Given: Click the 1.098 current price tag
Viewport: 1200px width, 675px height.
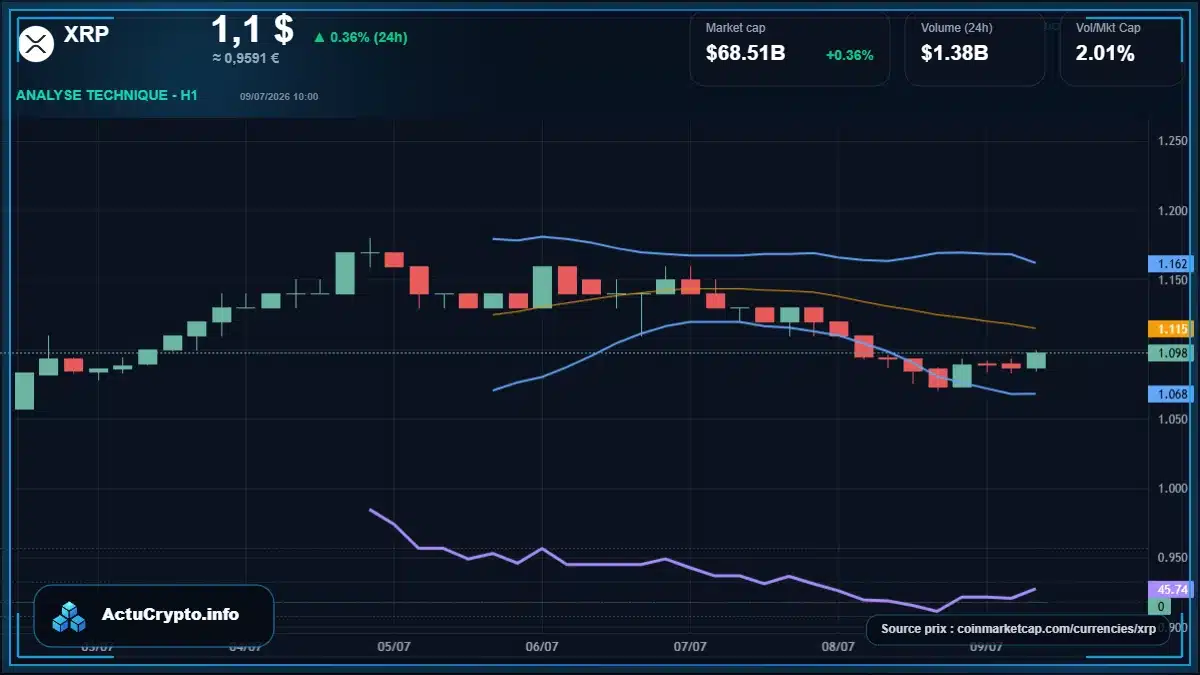Looking at the screenshot, I should click(x=1169, y=354).
